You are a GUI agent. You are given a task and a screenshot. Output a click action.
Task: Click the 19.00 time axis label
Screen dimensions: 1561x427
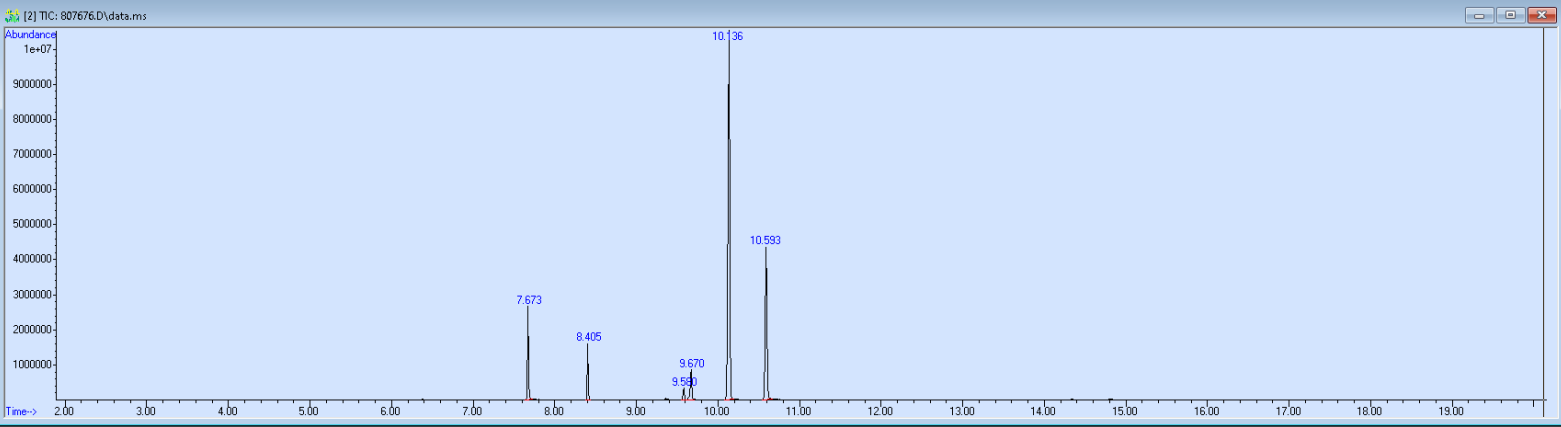[1451, 411]
